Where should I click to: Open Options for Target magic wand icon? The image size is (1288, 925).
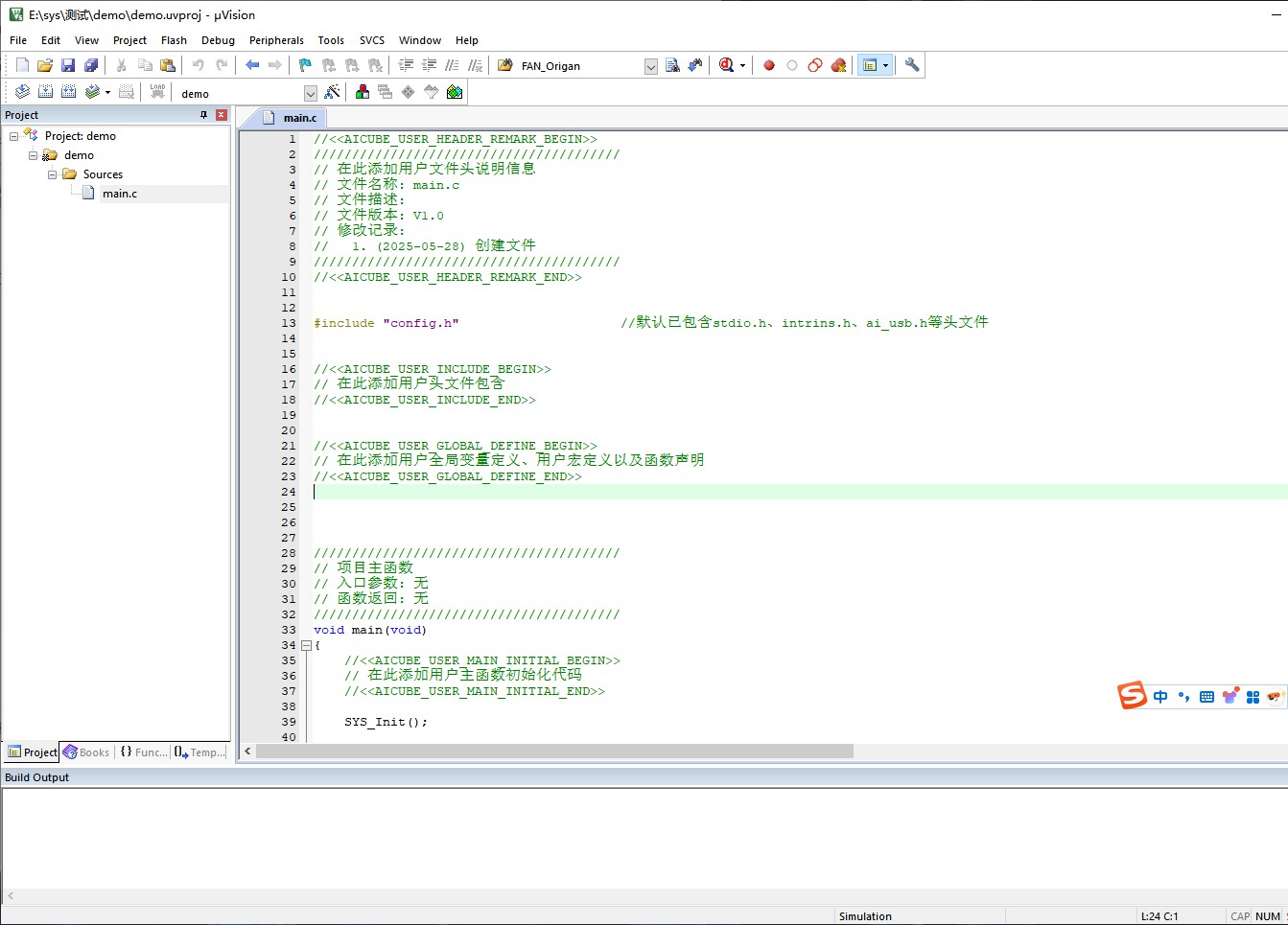332,92
